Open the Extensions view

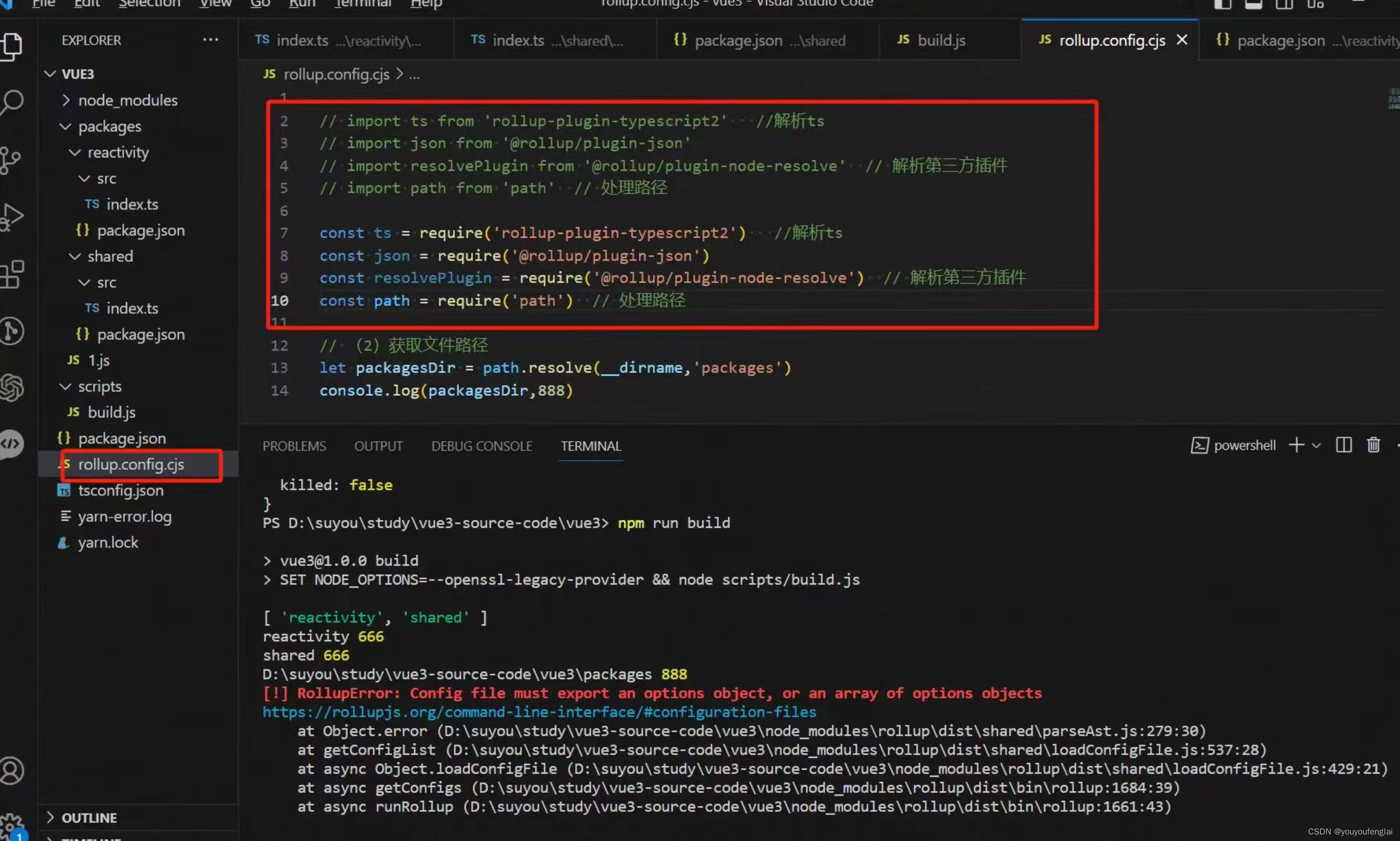[x=11, y=274]
